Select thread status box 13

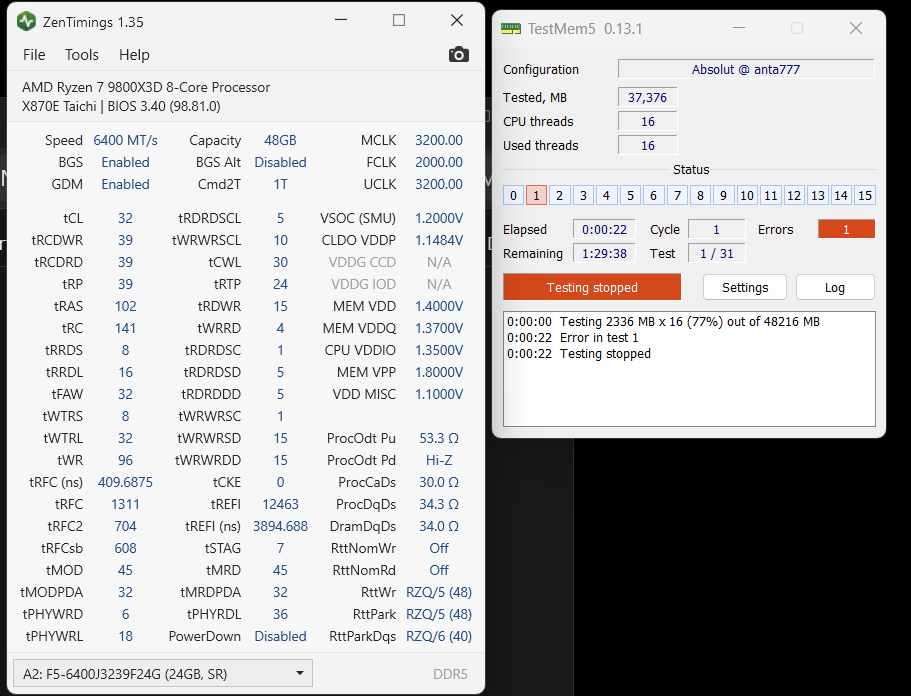coord(817,195)
